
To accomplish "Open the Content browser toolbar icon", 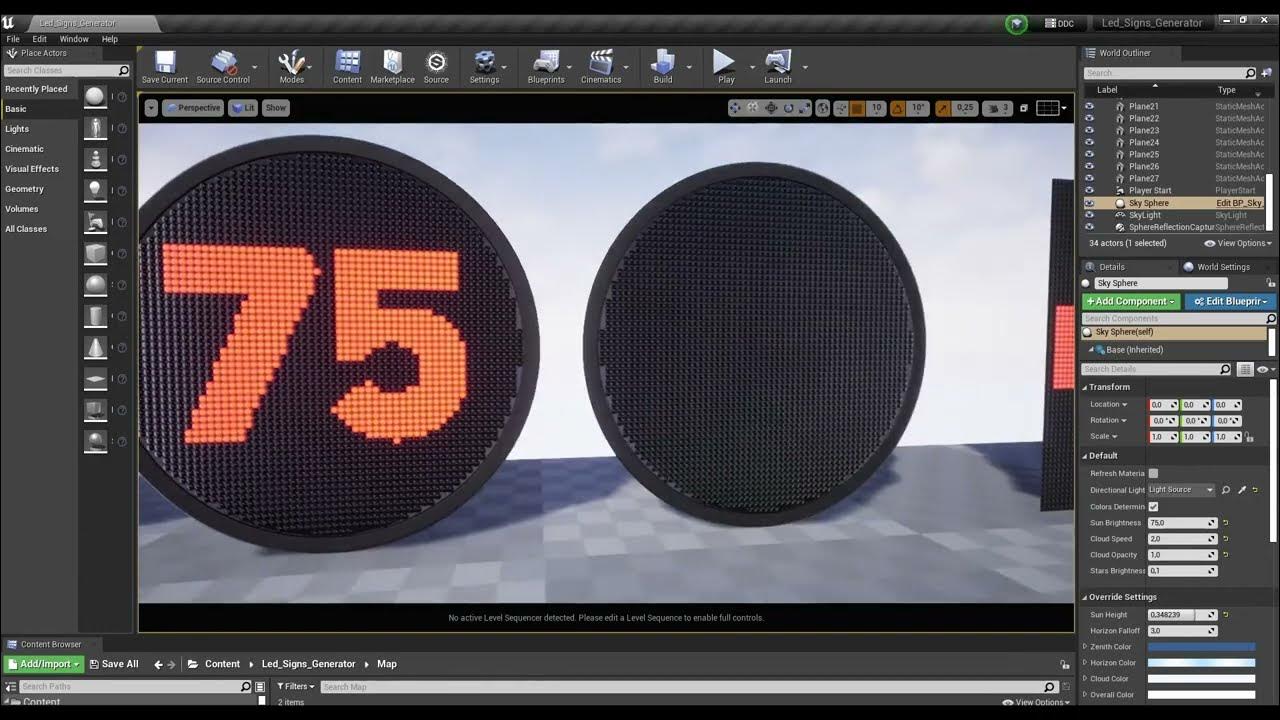I will click(347, 66).
